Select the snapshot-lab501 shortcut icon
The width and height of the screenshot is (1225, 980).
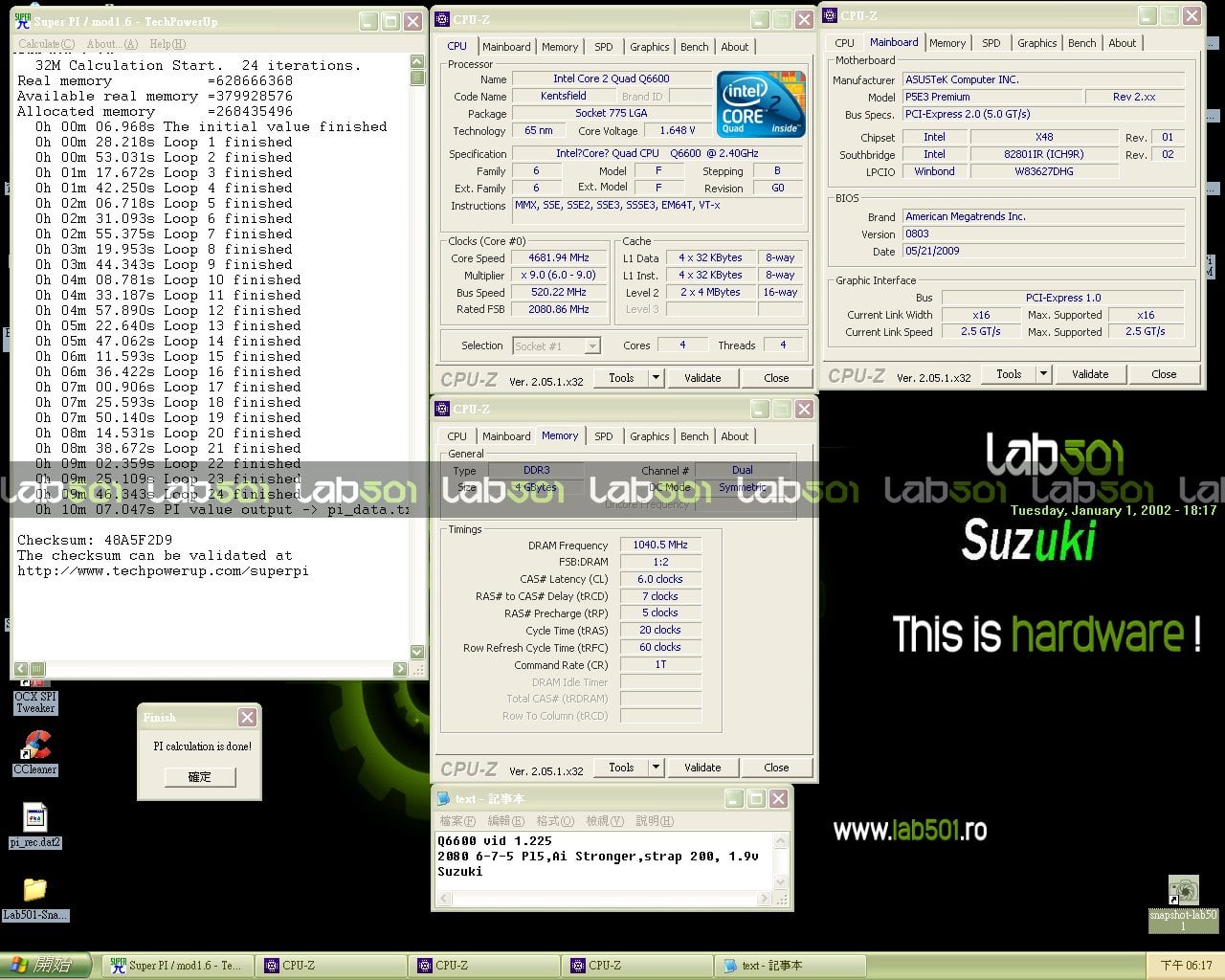(x=1184, y=904)
